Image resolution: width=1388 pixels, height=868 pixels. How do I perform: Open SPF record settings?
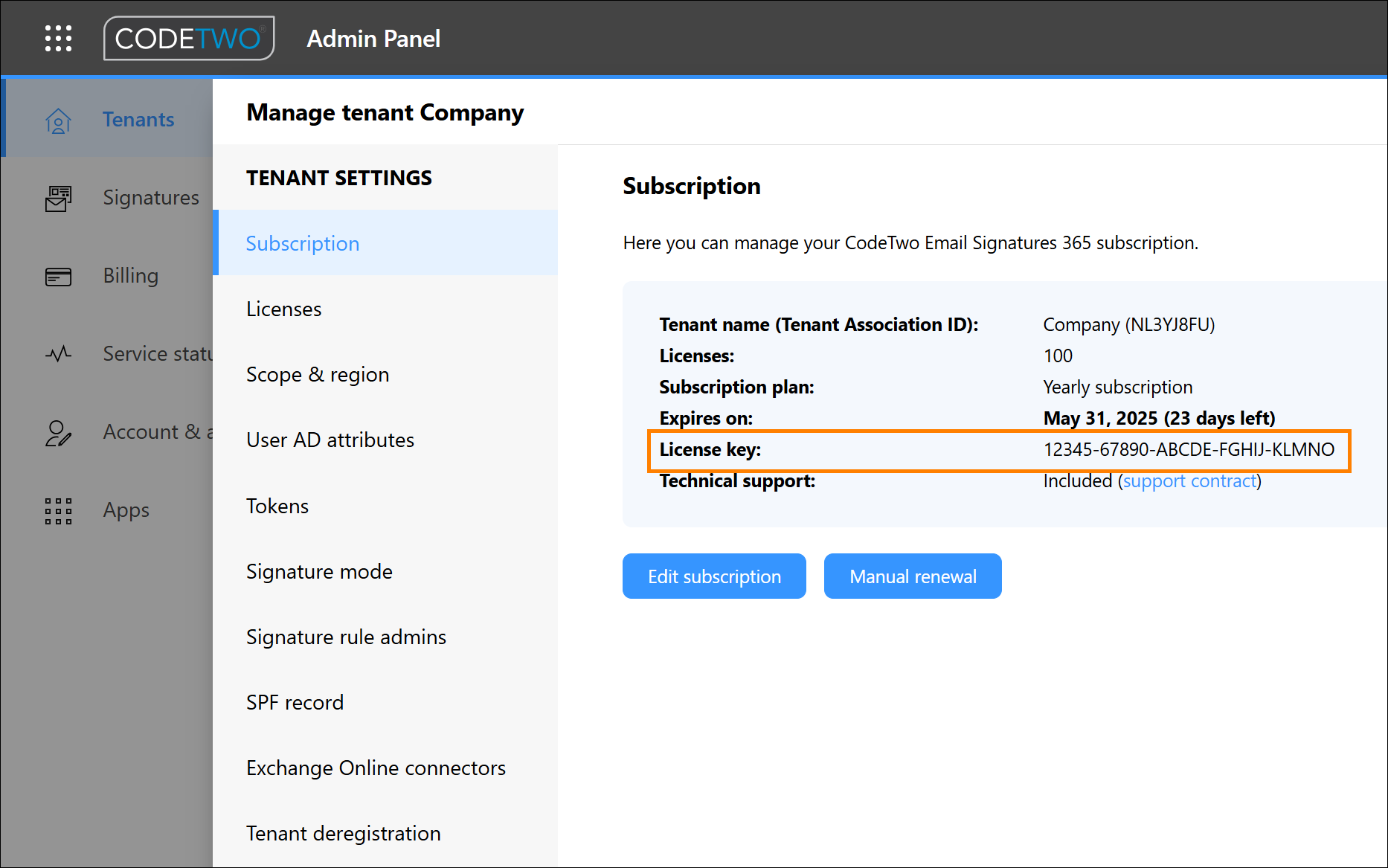[x=385, y=702]
